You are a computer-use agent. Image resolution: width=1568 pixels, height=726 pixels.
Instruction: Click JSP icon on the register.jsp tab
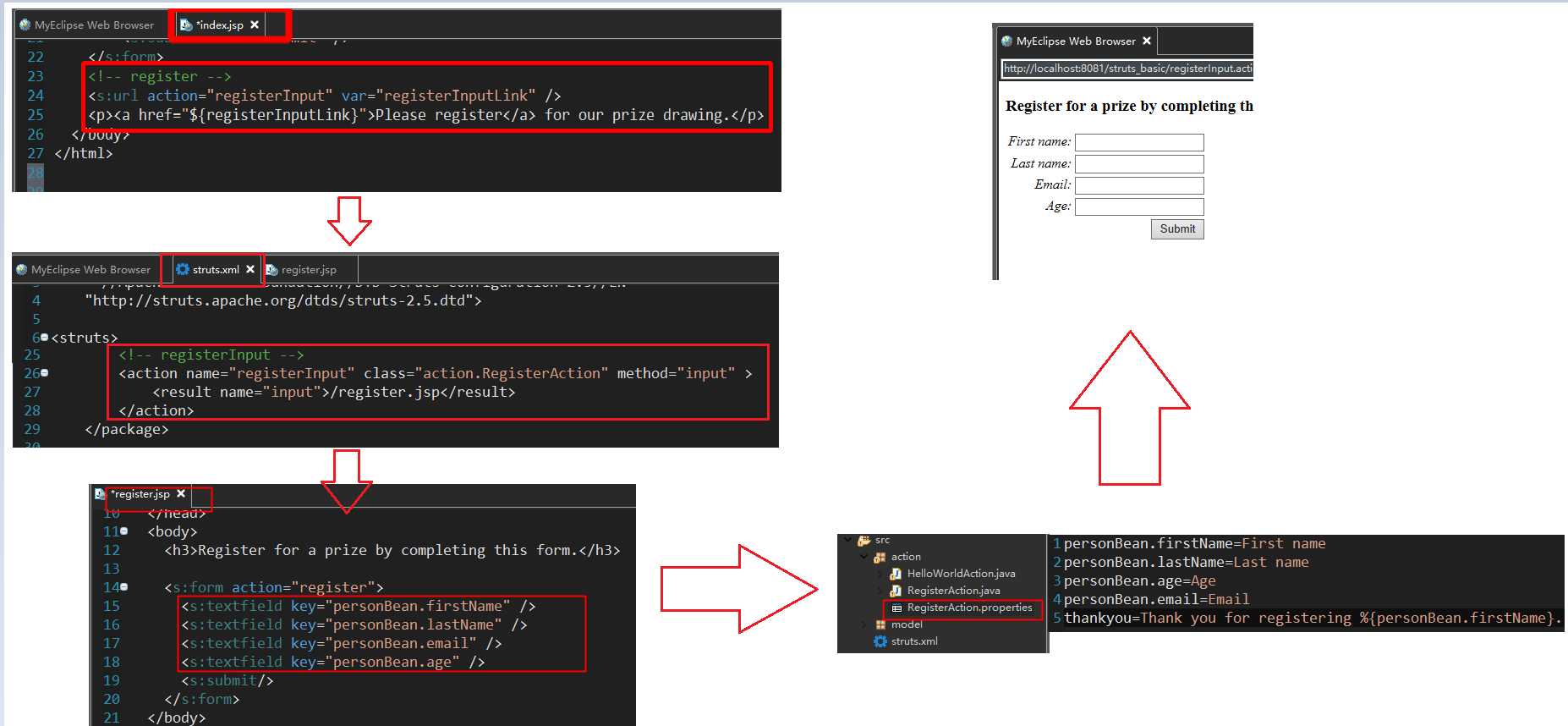click(272, 270)
